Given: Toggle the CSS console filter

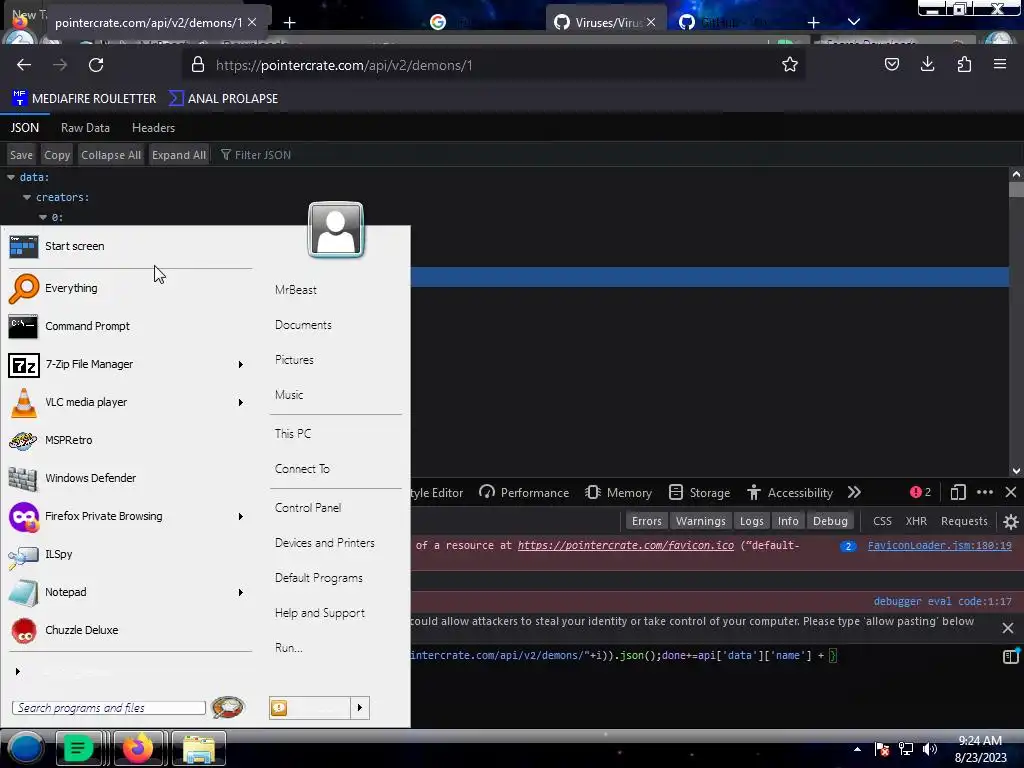Looking at the screenshot, I should 882,521.
